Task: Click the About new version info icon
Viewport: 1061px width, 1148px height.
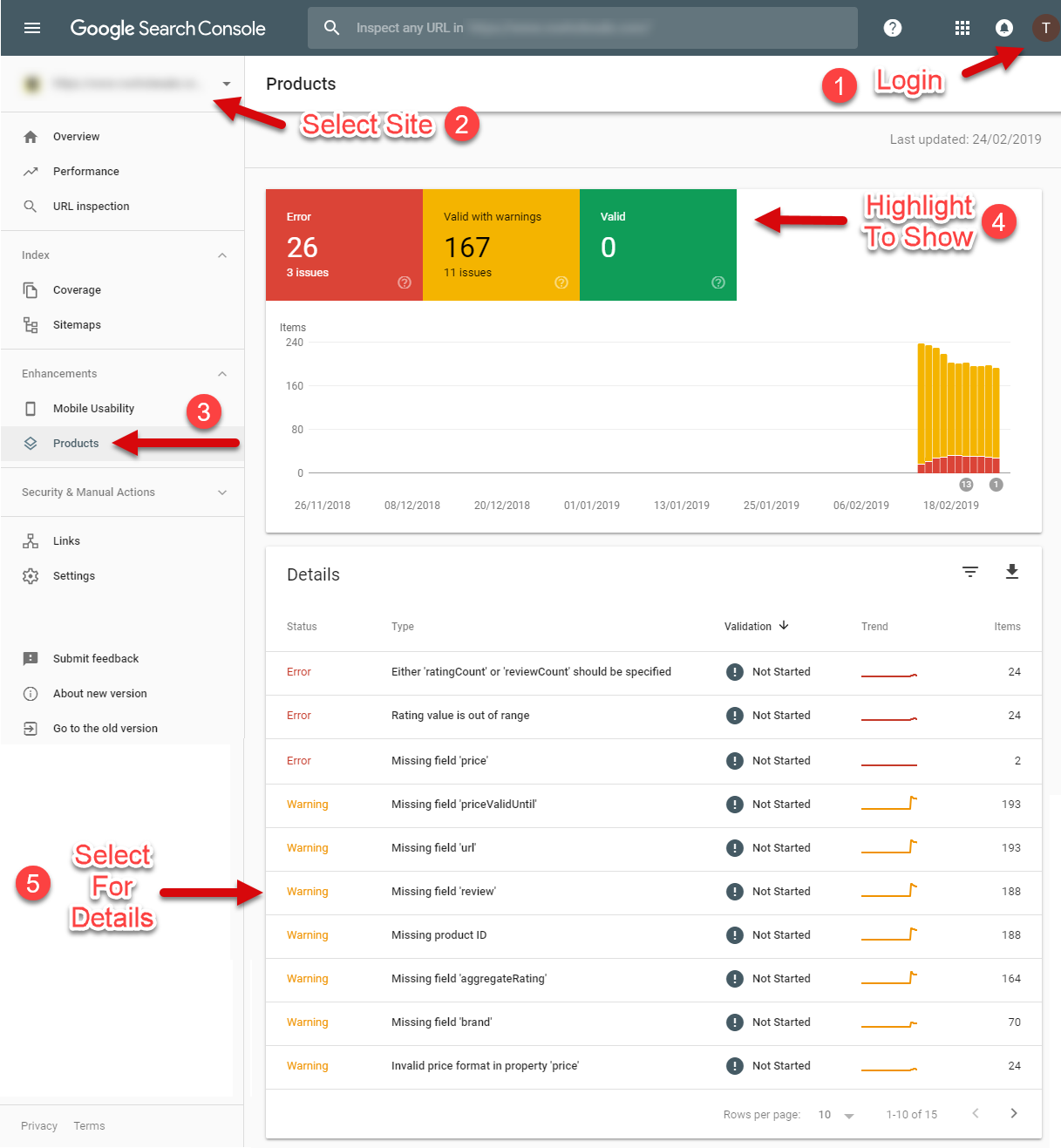Action: pos(31,694)
